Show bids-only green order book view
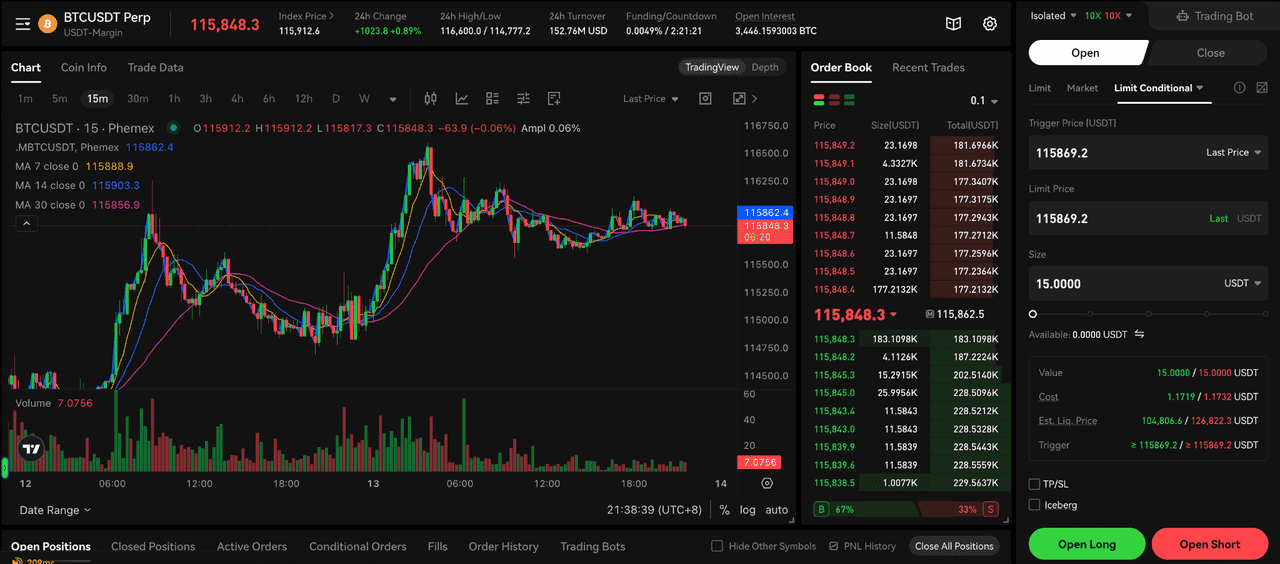The image size is (1280, 564). pyautogui.click(x=850, y=100)
